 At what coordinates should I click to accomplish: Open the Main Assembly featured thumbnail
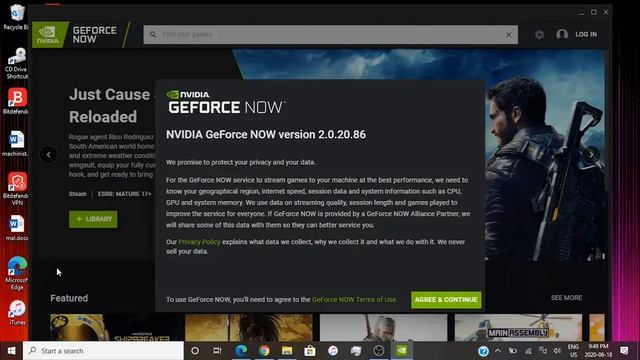[518, 327]
